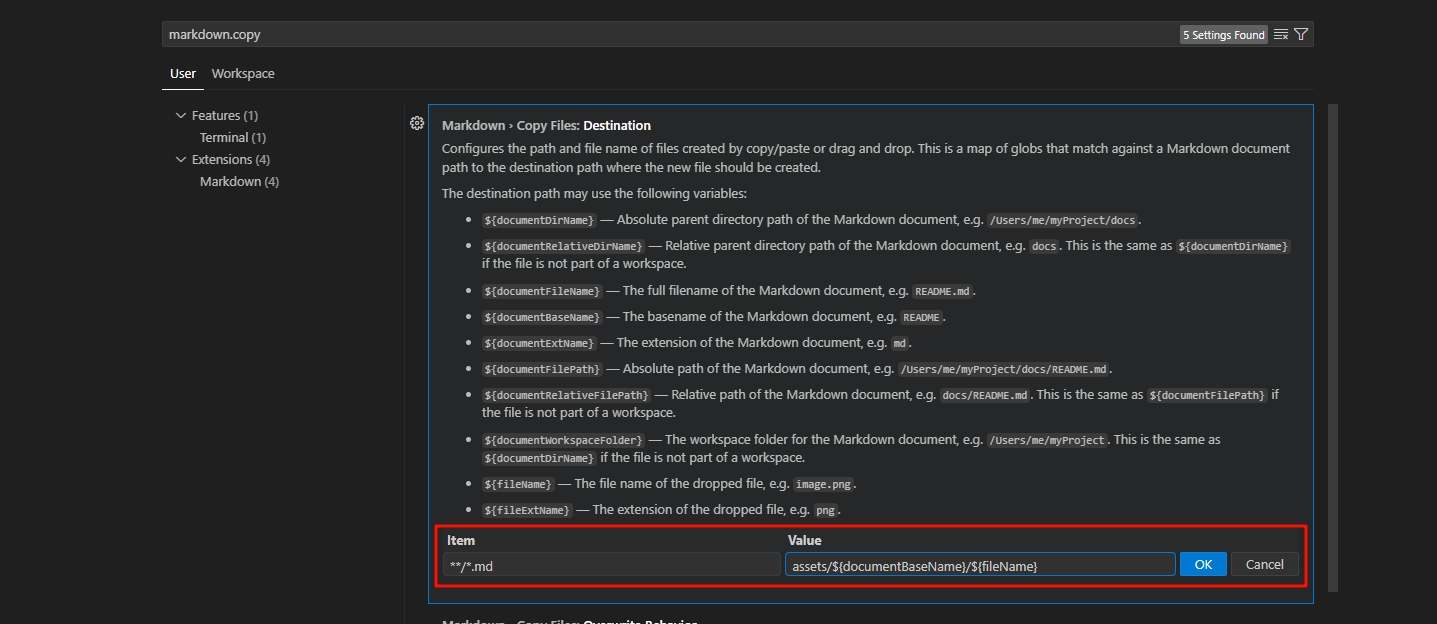
Task: Edit the Value field with assets path
Action: click(980, 565)
